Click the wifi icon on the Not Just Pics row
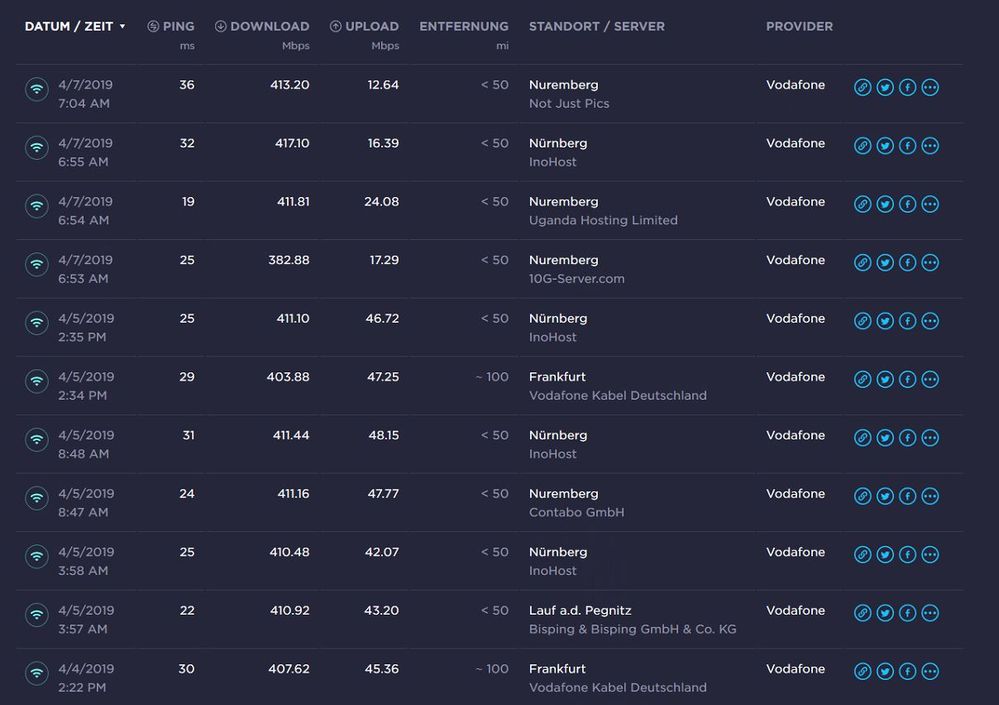Screen dimensions: 999x705 click(x=37, y=89)
